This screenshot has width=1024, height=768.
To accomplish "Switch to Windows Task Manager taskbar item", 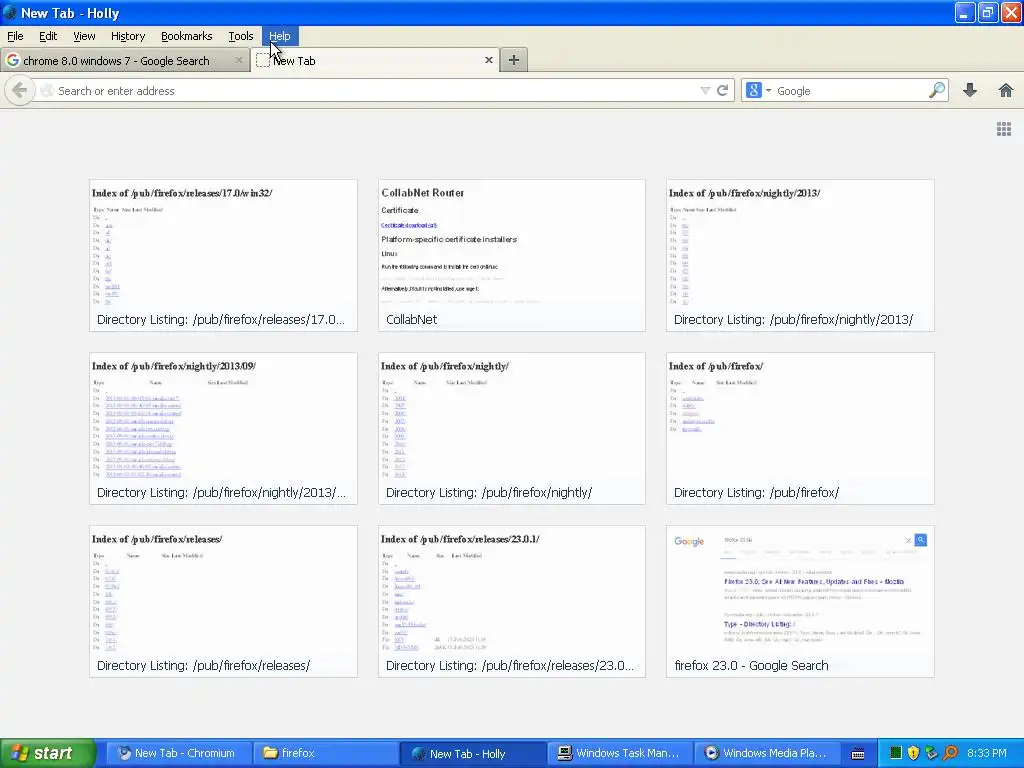I will [x=619, y=753].
